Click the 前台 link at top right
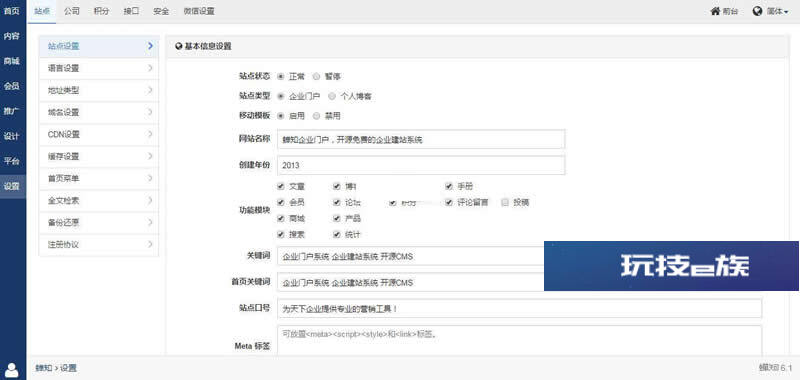 [730, 11]
